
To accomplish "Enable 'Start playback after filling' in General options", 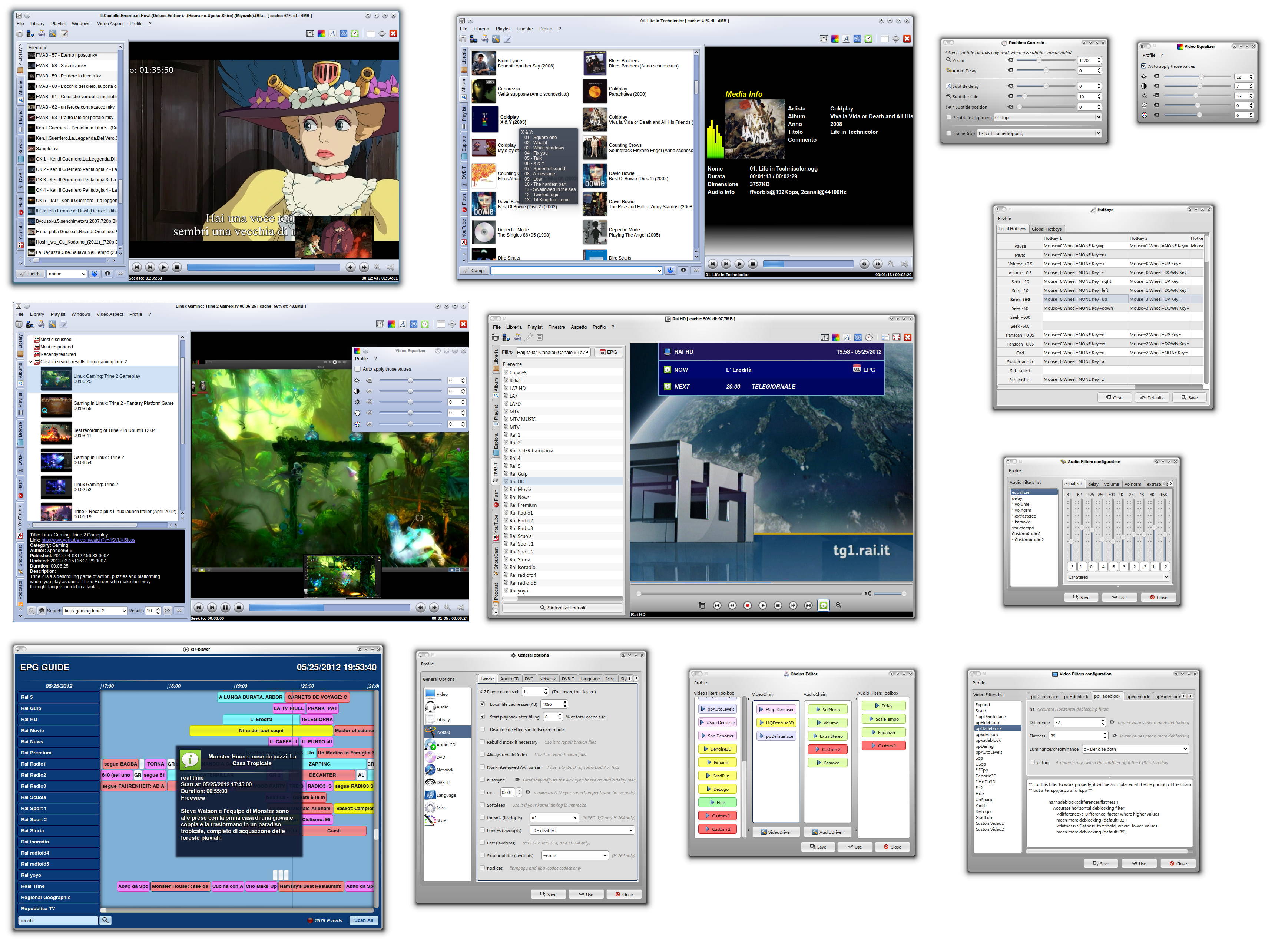I will pos(483,717).
